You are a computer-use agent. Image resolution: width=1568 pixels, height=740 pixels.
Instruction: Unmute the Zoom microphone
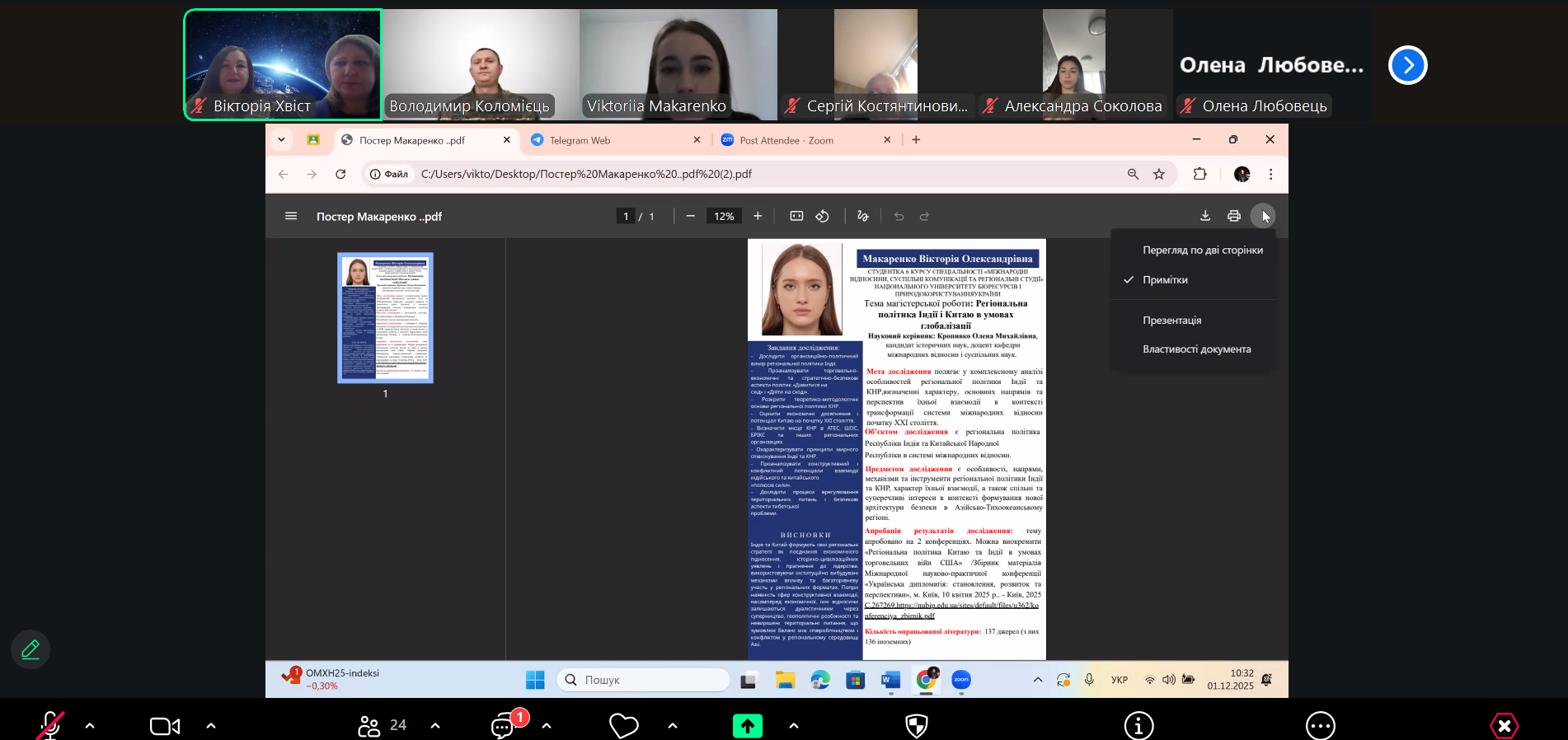pos(50,726)
